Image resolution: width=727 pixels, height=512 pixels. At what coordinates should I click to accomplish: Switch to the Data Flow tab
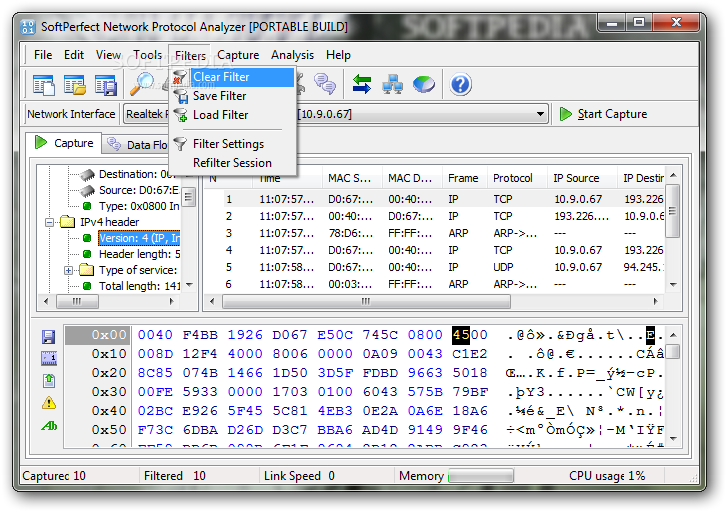pos(136,145)
